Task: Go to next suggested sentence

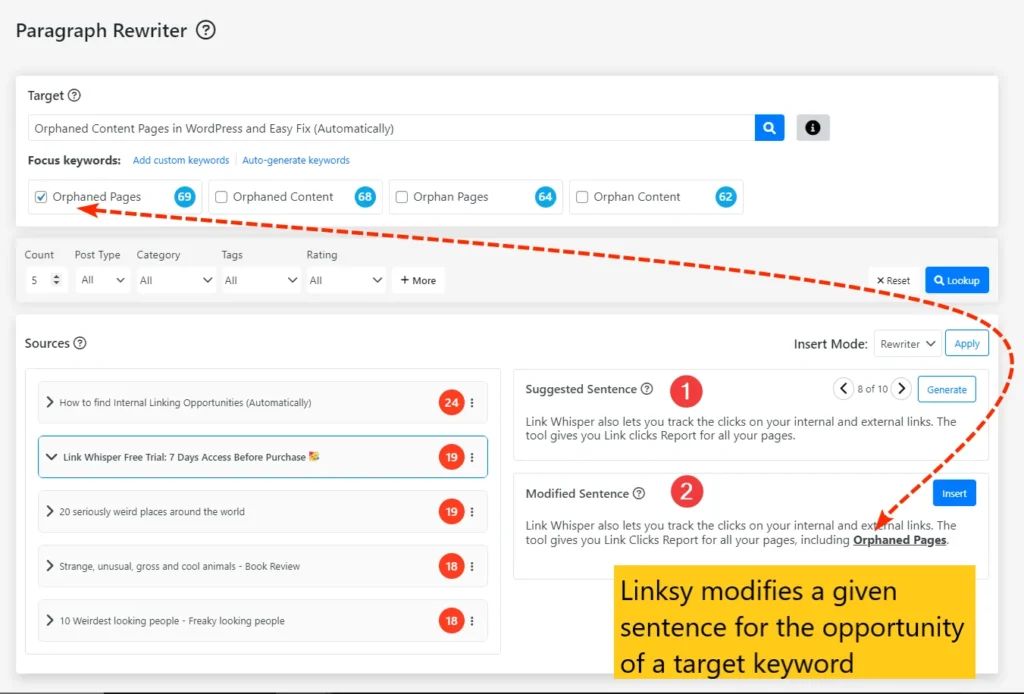Action: click(x=901, y=389)
